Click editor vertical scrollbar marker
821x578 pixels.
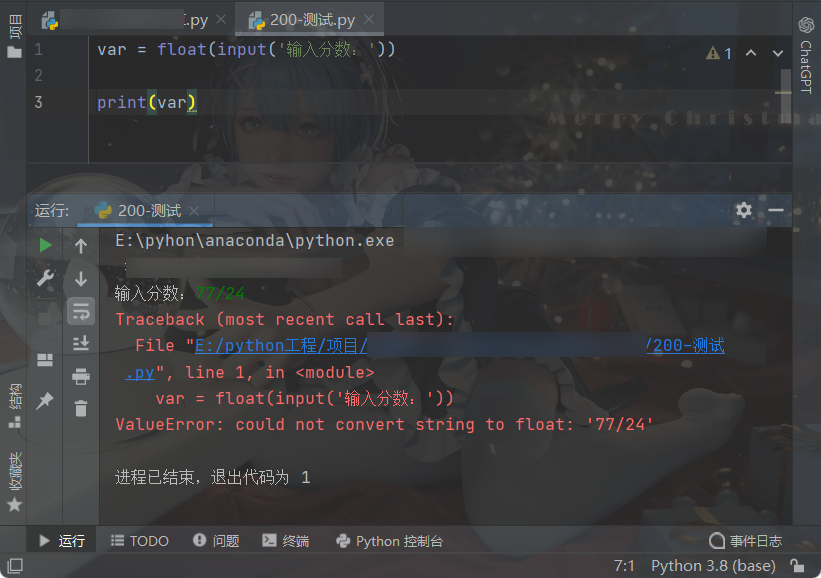pyautogui.click(x=783, y=93)
